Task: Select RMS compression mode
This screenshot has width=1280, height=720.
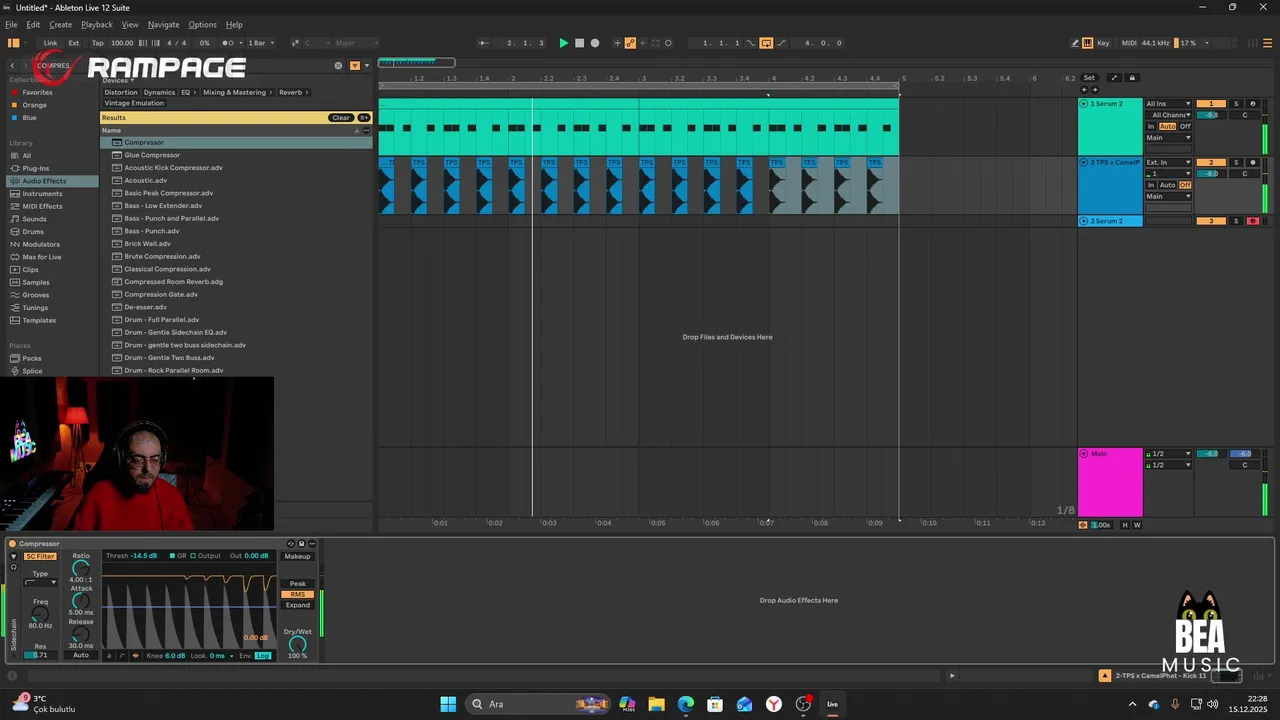Action: (x=297, y=594)
